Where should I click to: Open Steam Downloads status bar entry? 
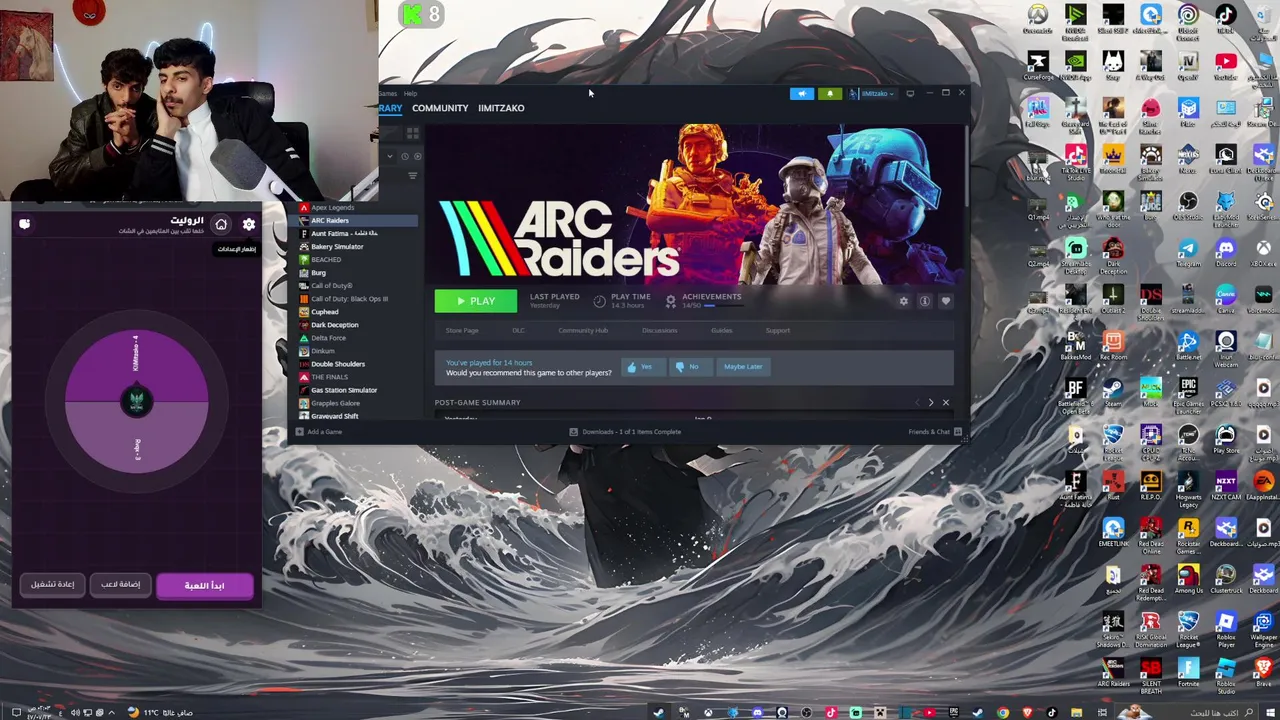pos(625,432)
